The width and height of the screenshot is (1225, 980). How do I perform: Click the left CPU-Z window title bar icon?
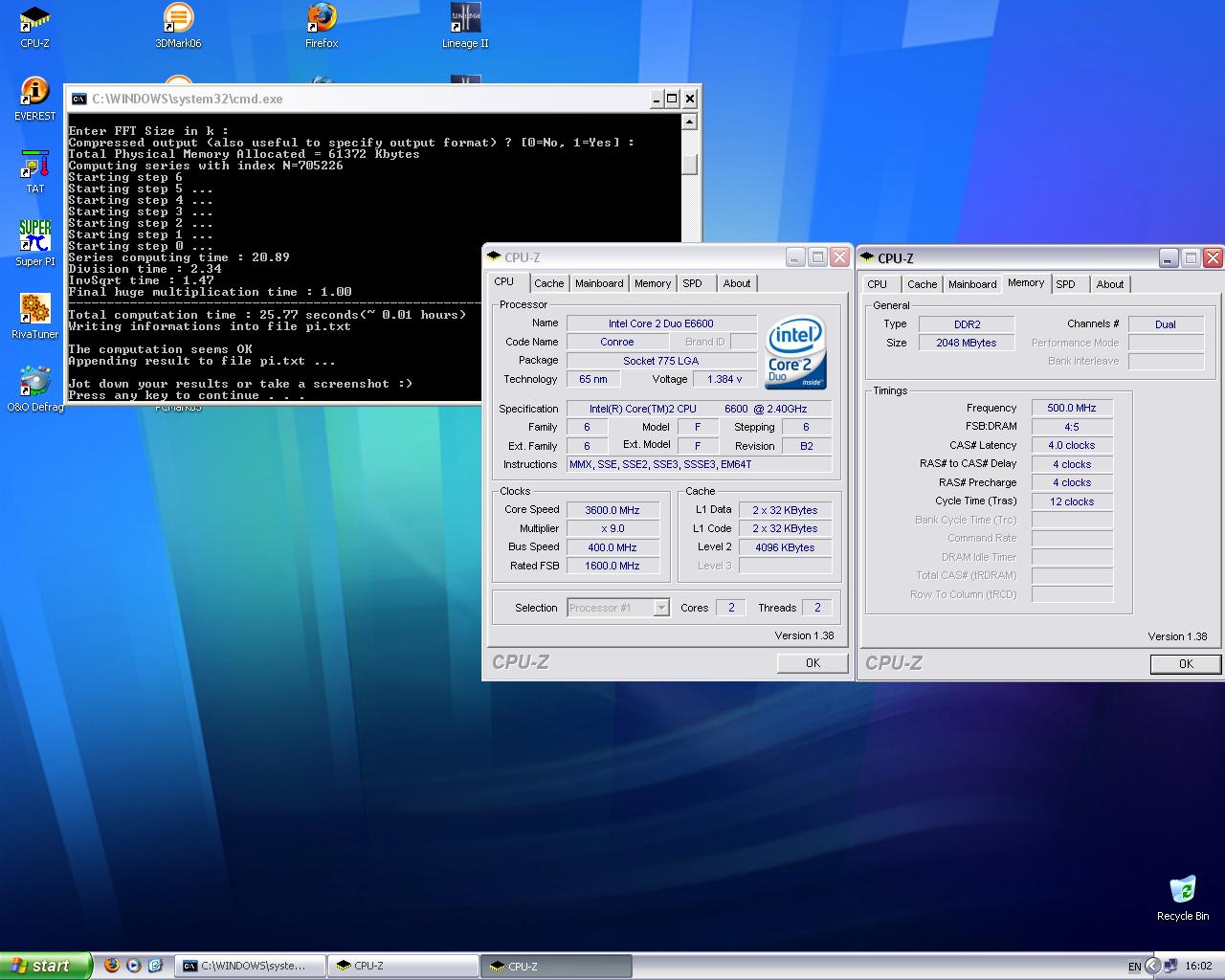tap(494, 256)
